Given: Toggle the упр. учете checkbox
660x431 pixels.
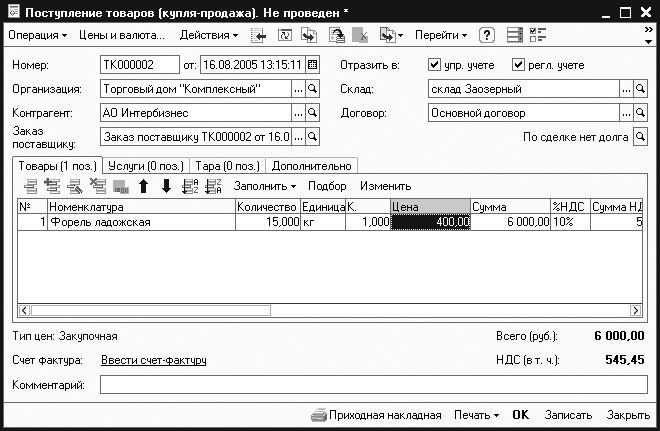Looking at the screenshot, I should pyautogui.click(x=434, y=65).
